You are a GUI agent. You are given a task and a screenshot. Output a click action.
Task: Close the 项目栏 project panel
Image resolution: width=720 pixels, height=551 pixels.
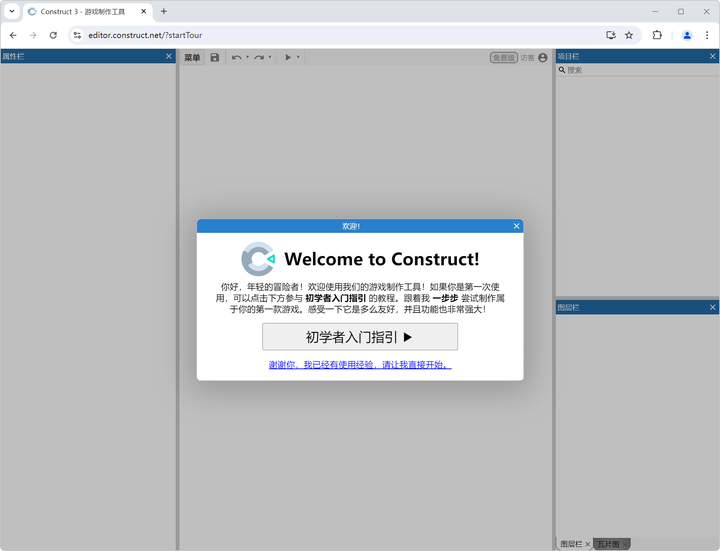click(713, 56)
